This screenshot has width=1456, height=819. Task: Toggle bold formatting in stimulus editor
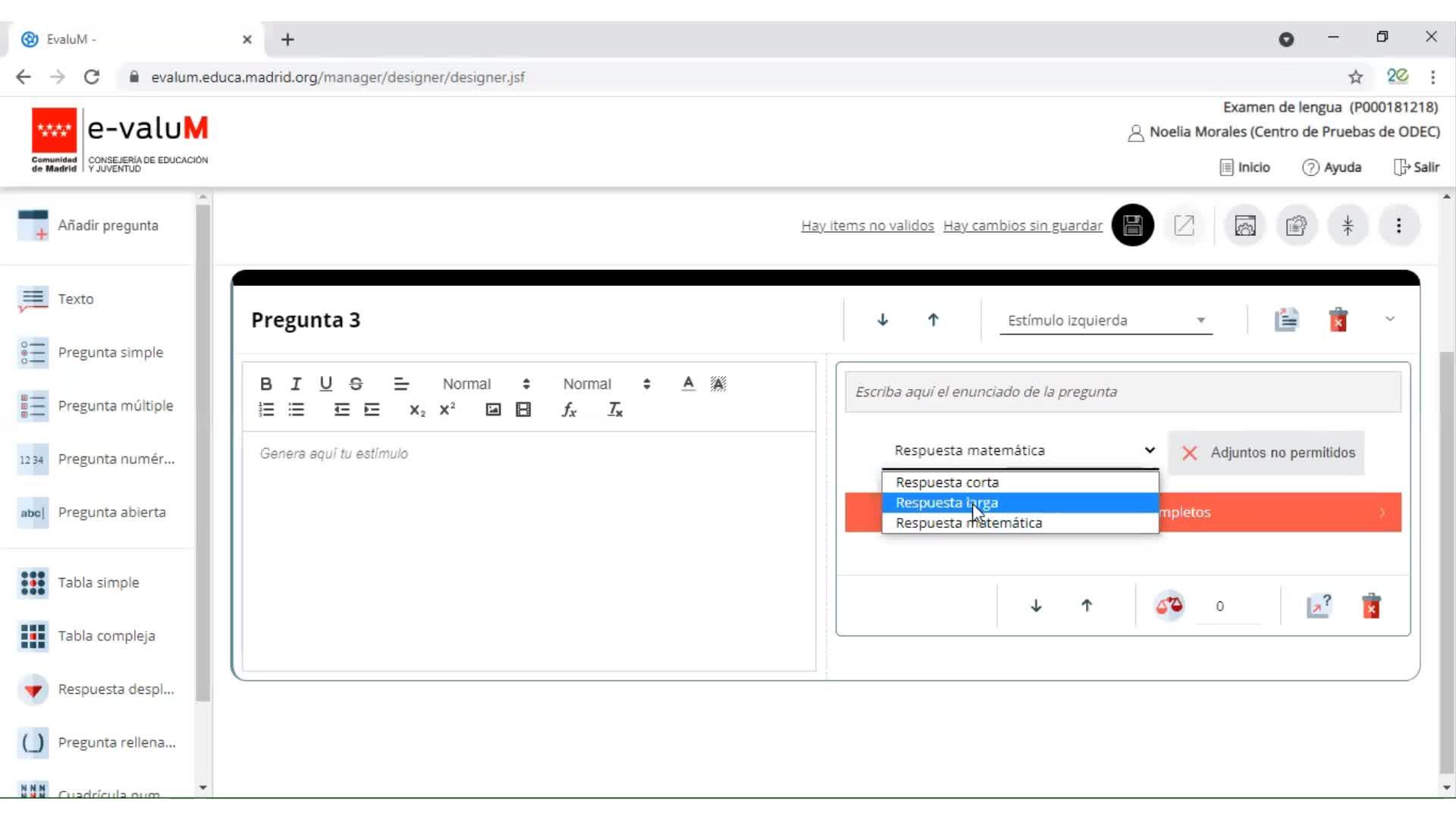pos(265,384)
